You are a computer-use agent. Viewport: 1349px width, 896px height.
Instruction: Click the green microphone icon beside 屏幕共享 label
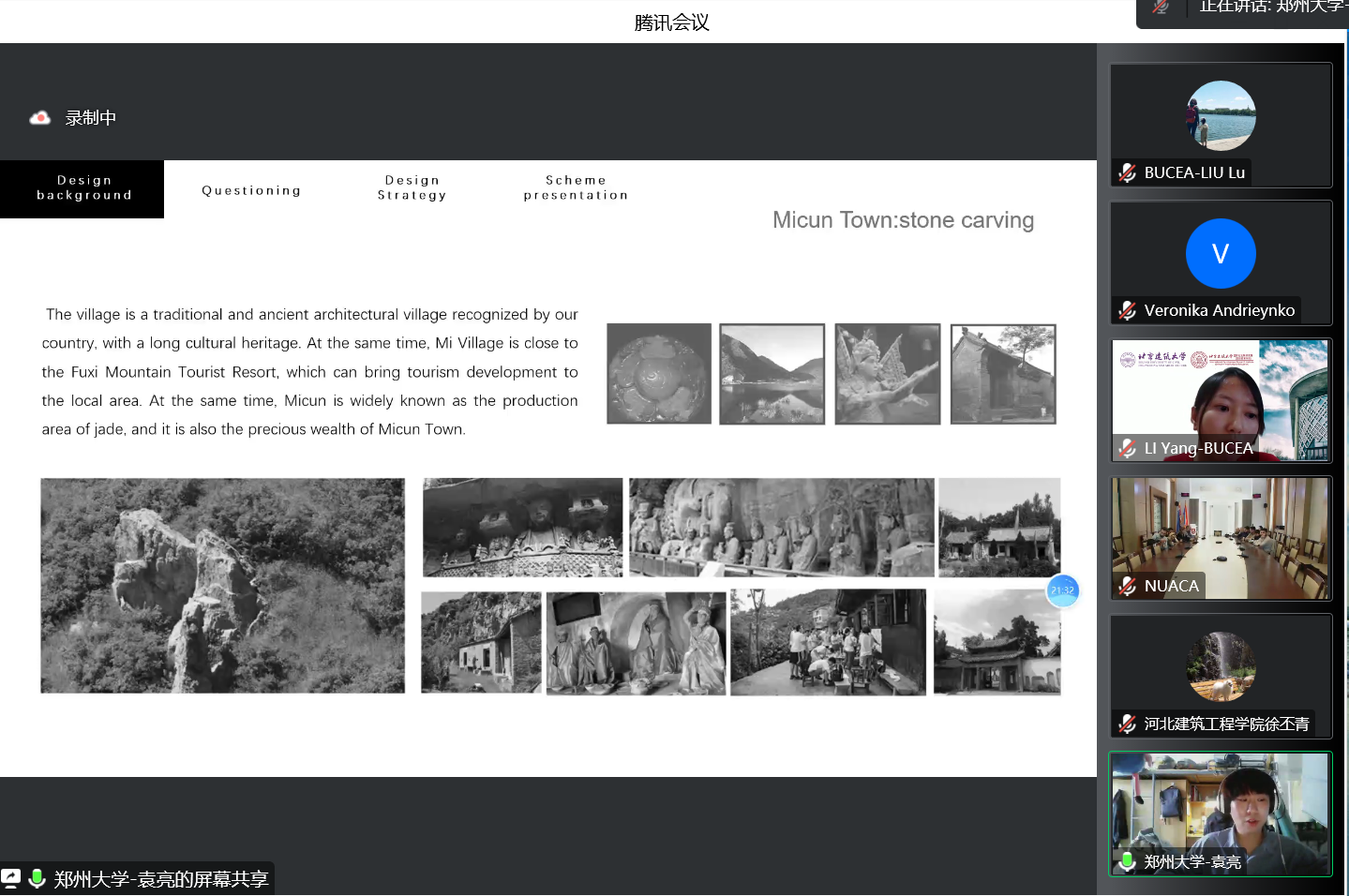(x=37, y=878)
